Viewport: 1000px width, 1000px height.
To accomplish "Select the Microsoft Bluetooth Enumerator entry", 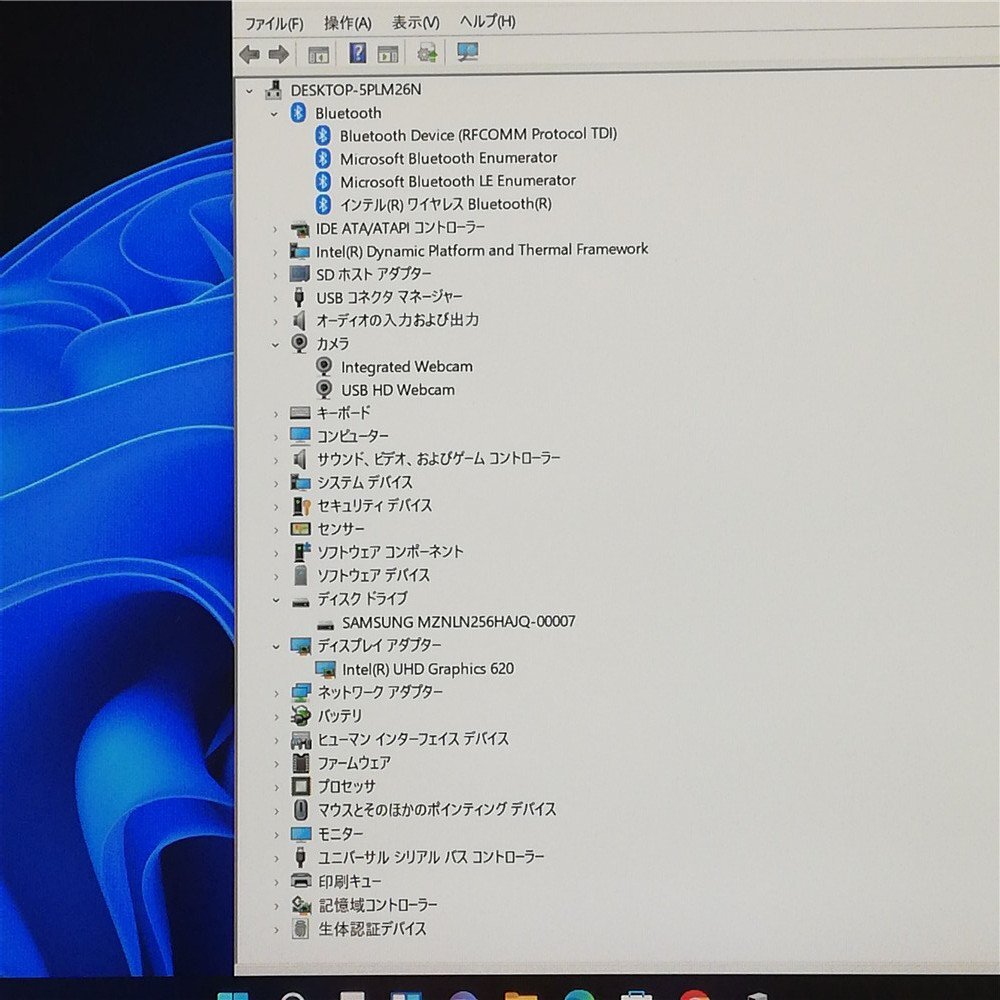I will point(447,158).
